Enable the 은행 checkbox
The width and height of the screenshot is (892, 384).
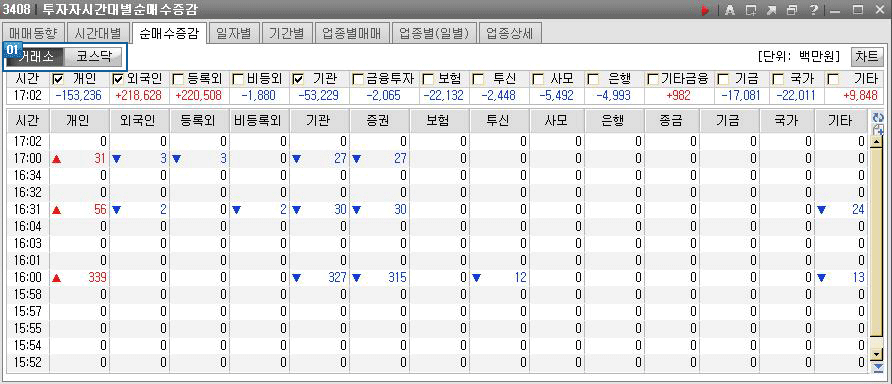[x=593, y=79]
